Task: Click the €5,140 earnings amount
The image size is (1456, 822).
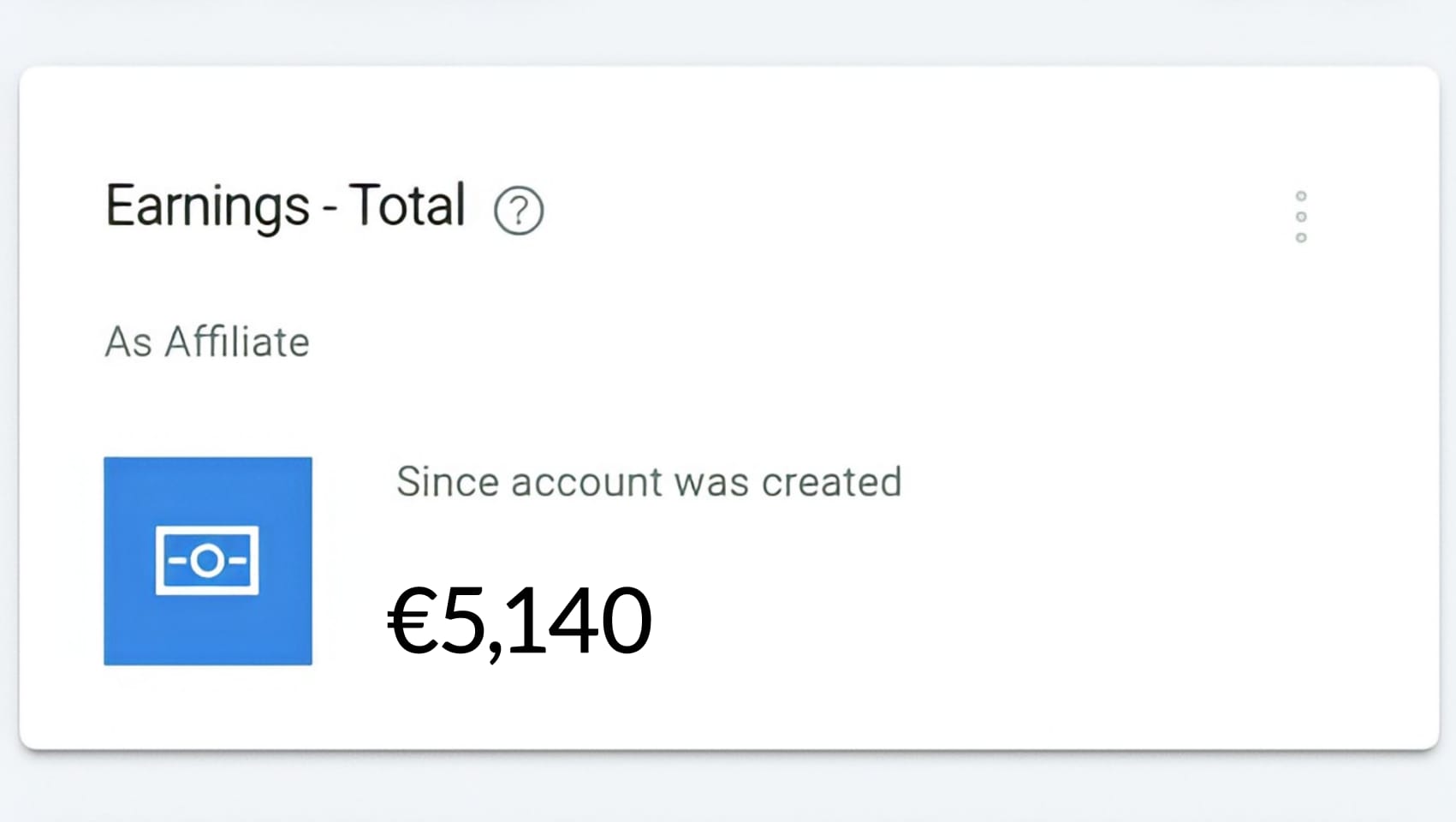Action: (520, 620)
